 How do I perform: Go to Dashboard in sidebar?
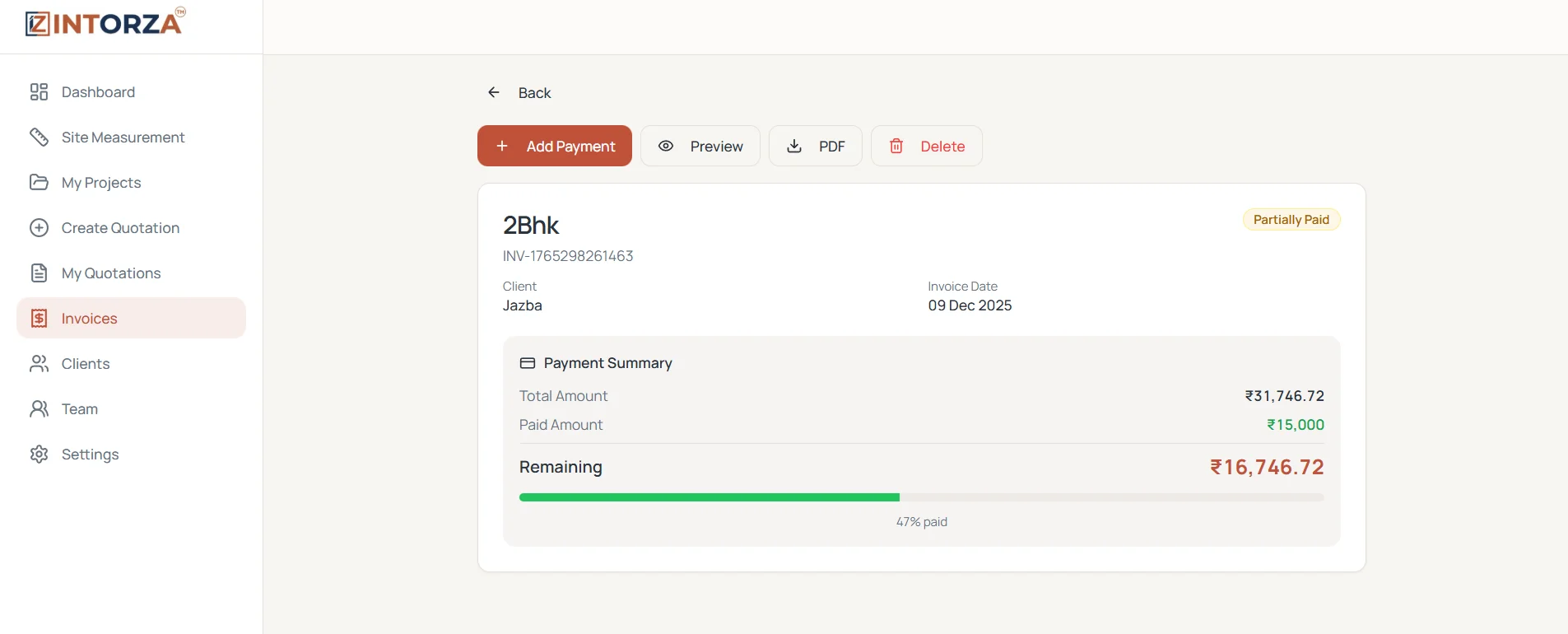131,91
